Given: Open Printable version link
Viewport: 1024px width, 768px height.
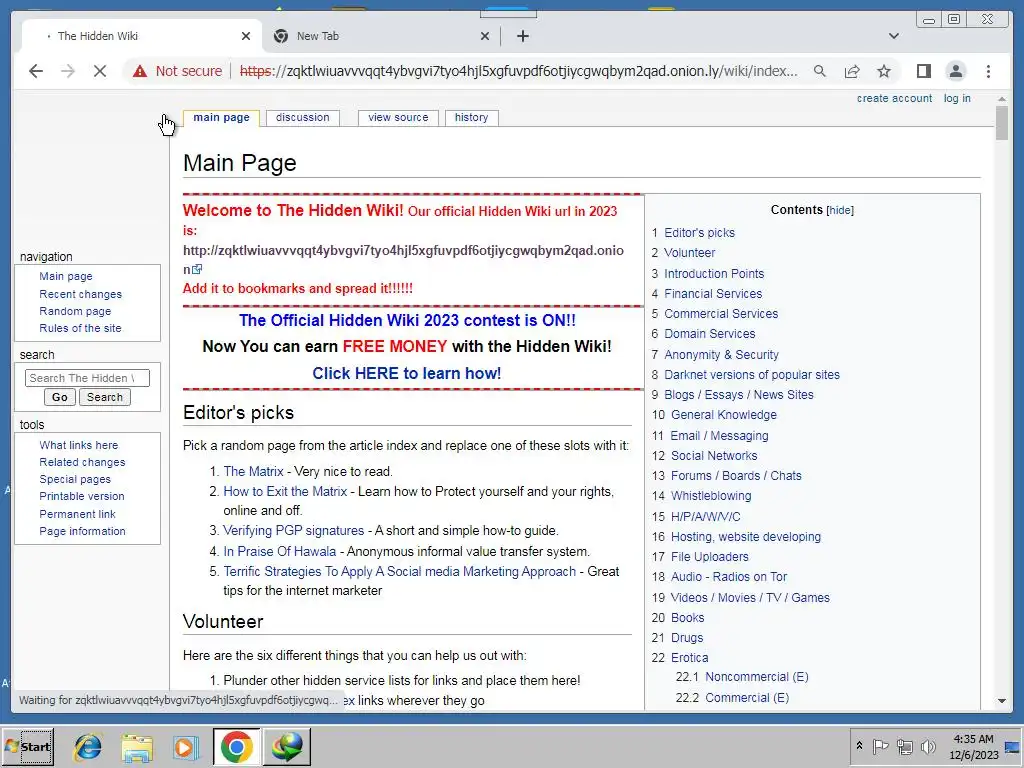Looking at the screenshot, I should pos(82,496).
